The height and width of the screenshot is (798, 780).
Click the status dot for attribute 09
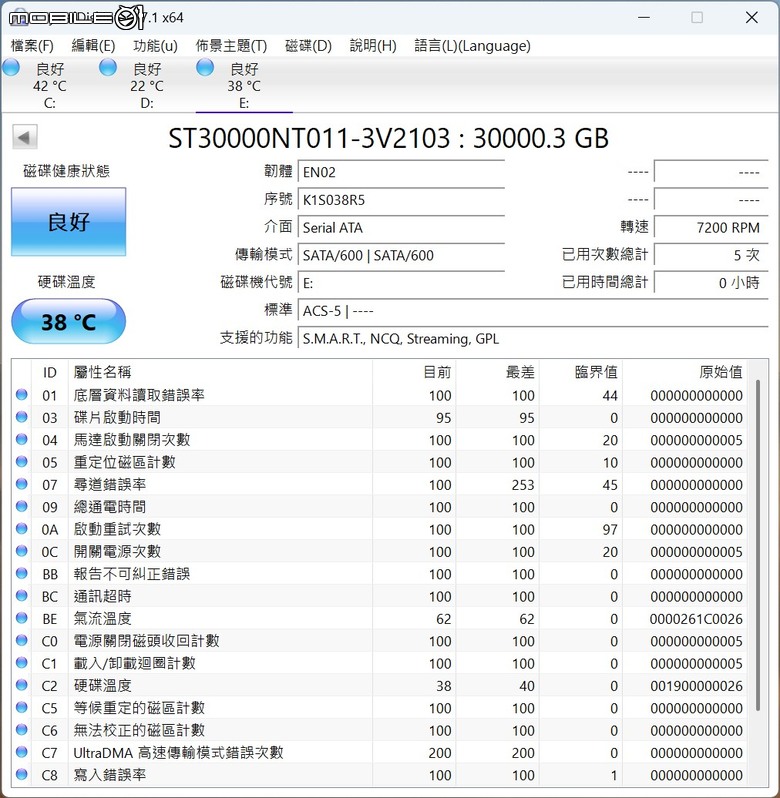(21, 506)
